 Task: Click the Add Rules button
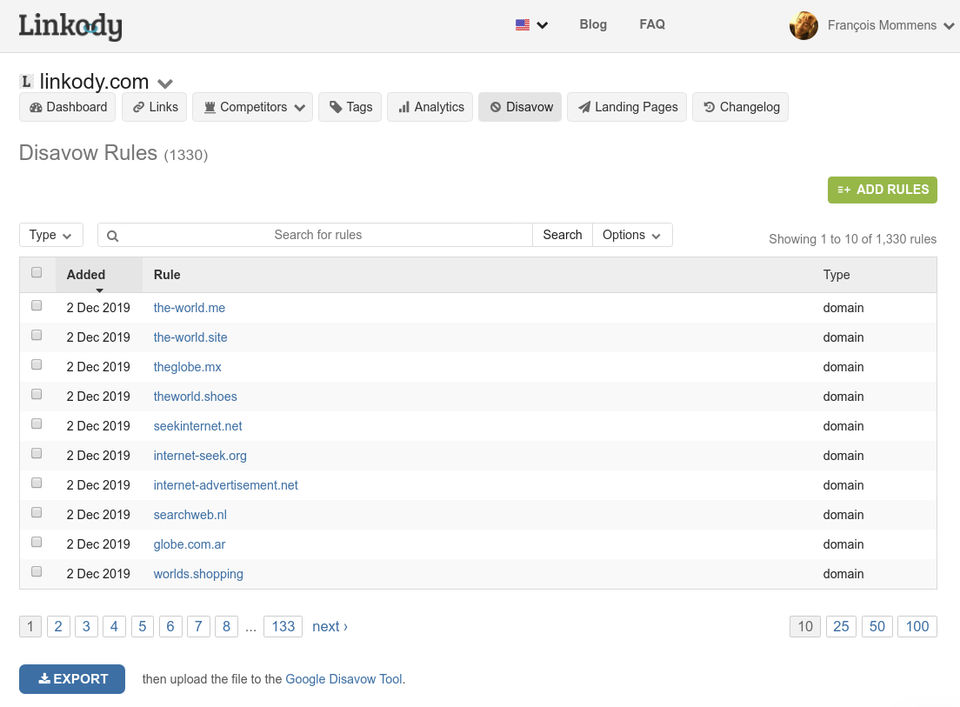[882, 190]
